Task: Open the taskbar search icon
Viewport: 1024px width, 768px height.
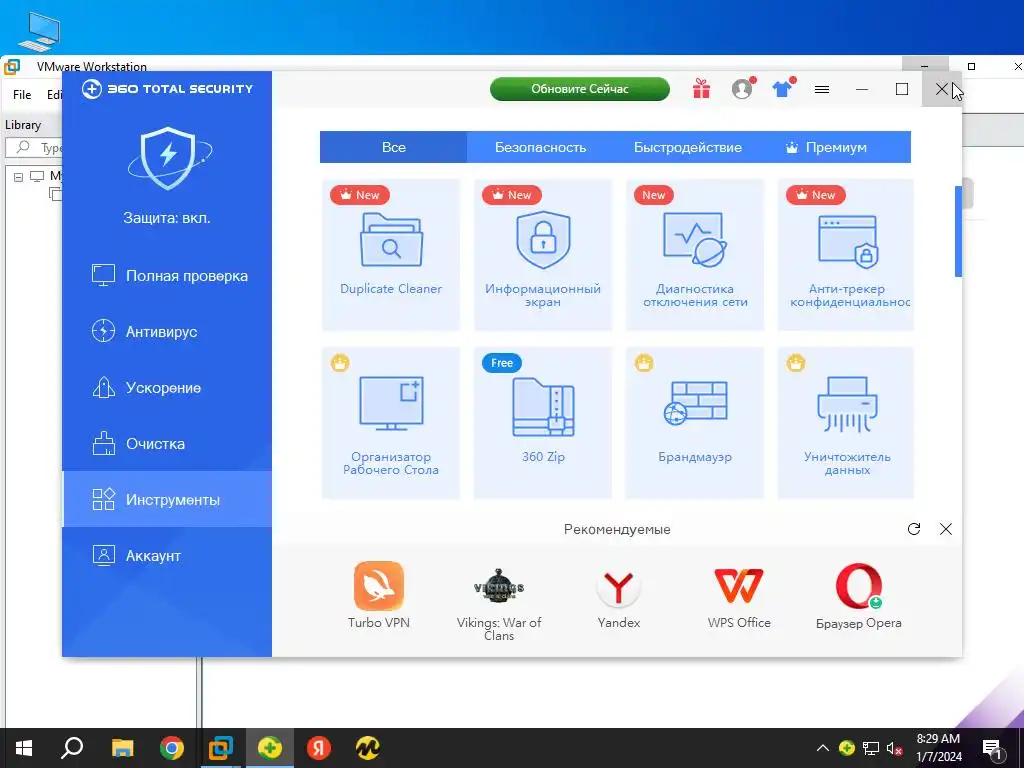Action: pos(72,748)
